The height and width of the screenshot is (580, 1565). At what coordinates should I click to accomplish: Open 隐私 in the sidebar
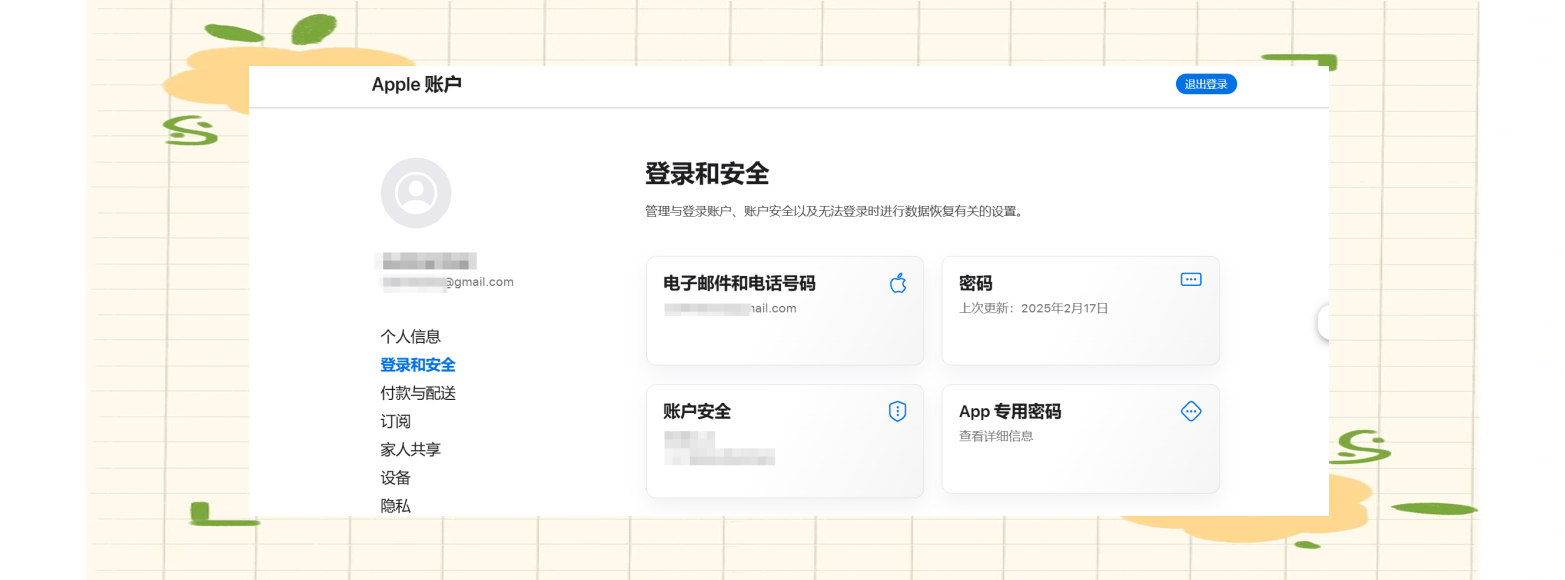396,505
